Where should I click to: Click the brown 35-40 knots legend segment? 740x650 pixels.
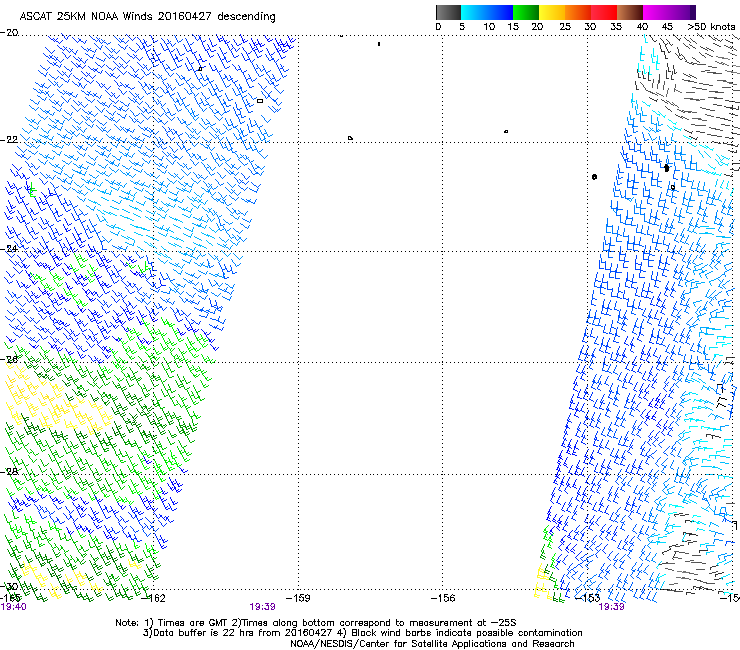click(630, 12)
